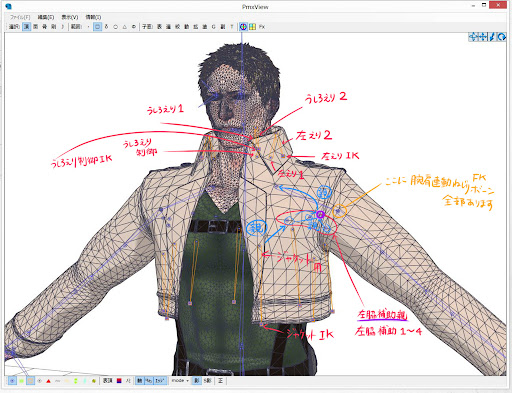This screenshot has height=393, width=512.
Task: Toggle the 頂 vertex selection button
Action: tap(26, 27)
